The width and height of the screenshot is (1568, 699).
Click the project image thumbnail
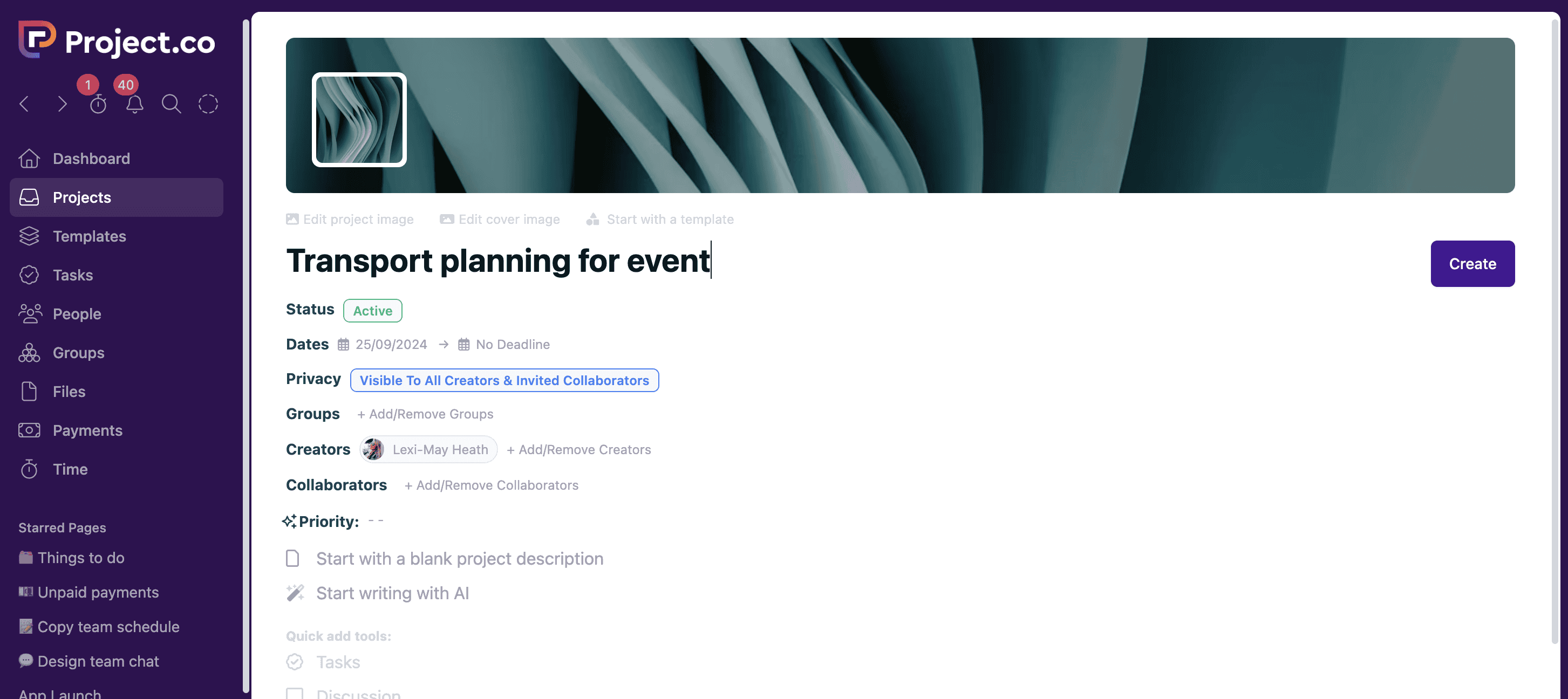359,120
